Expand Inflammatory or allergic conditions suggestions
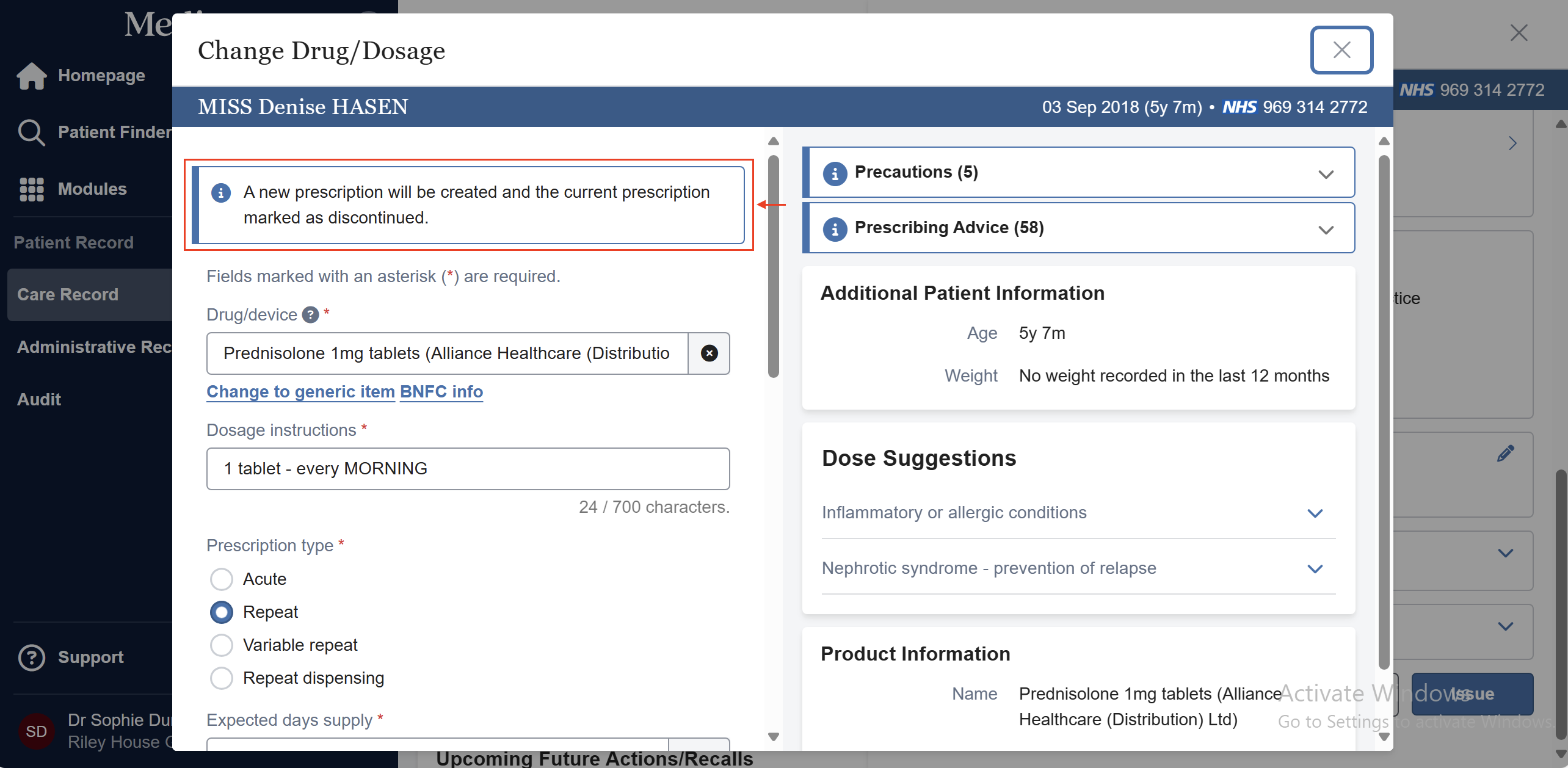The image size is (1568, 768). pos(1315,513)
